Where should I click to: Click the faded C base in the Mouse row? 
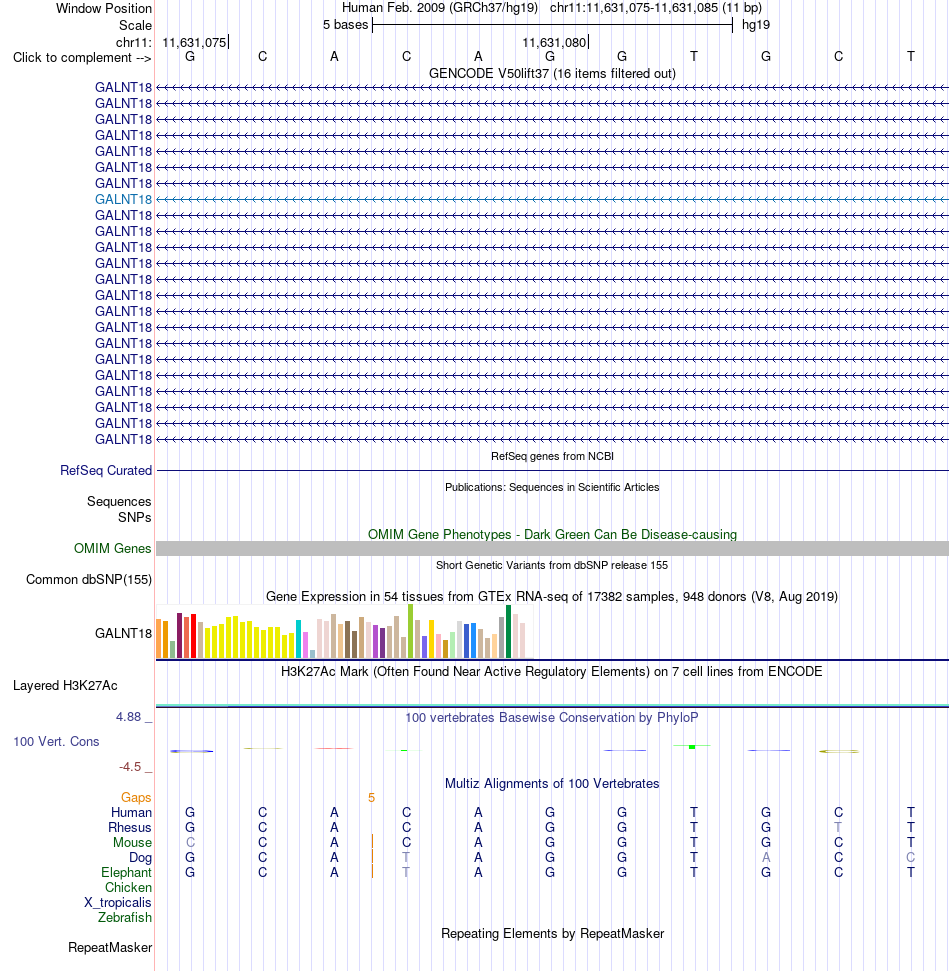point(190,843)
